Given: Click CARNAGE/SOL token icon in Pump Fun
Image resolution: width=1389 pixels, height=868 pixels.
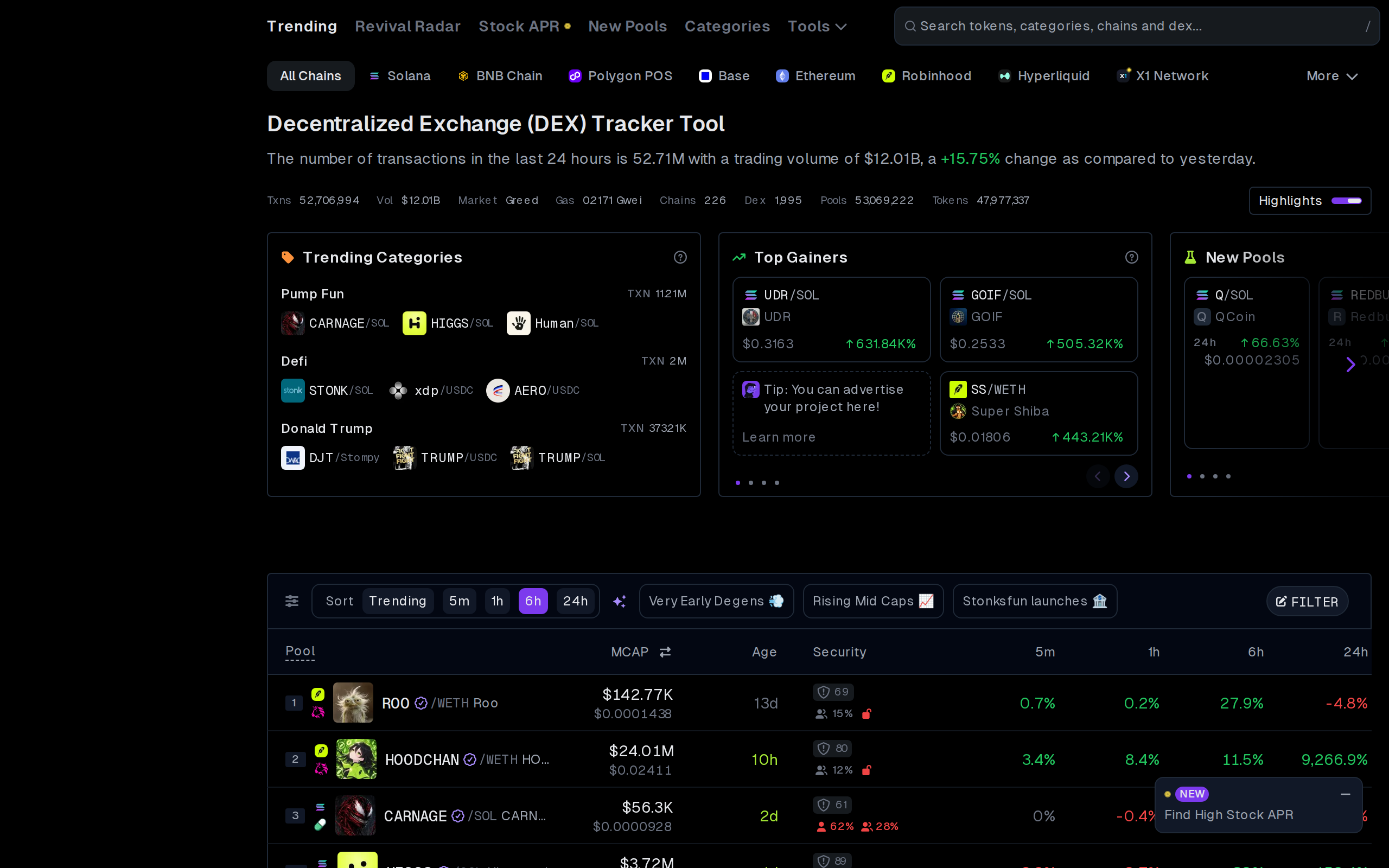Looking at the screenshot, I should [293, 323].
